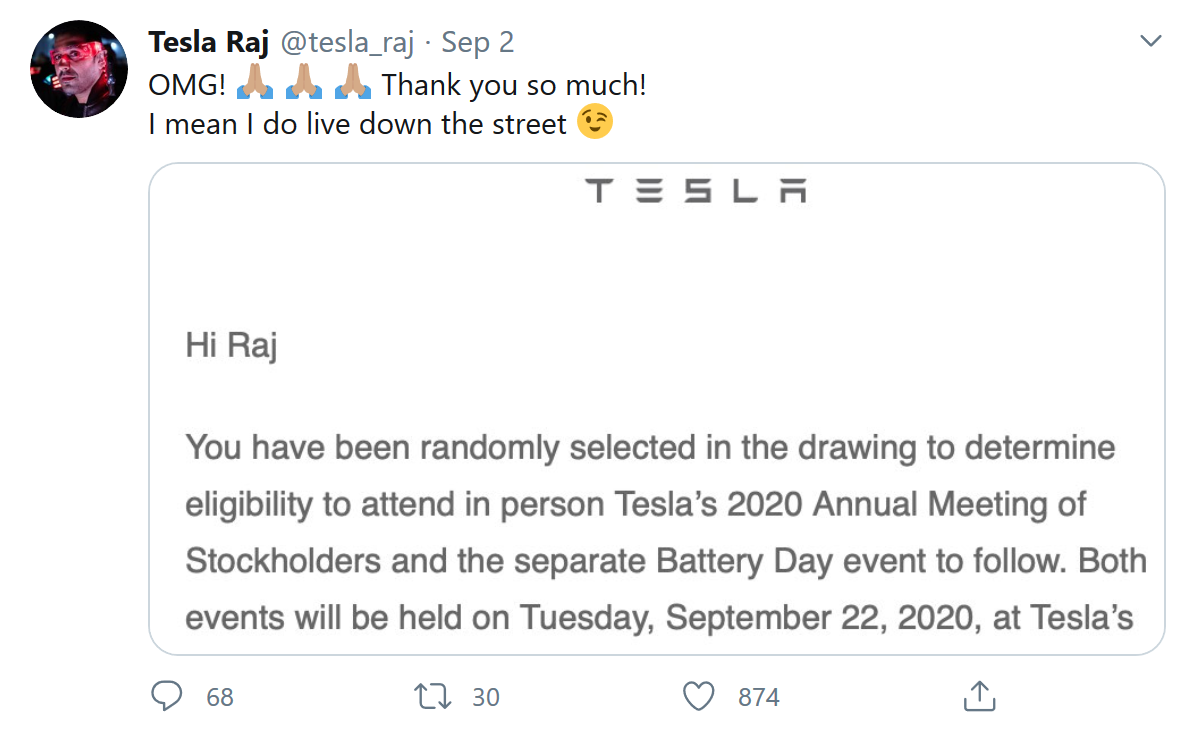Open the @tesla_raj handle link
Screen dimensions: 1196x735
point(346,43)
